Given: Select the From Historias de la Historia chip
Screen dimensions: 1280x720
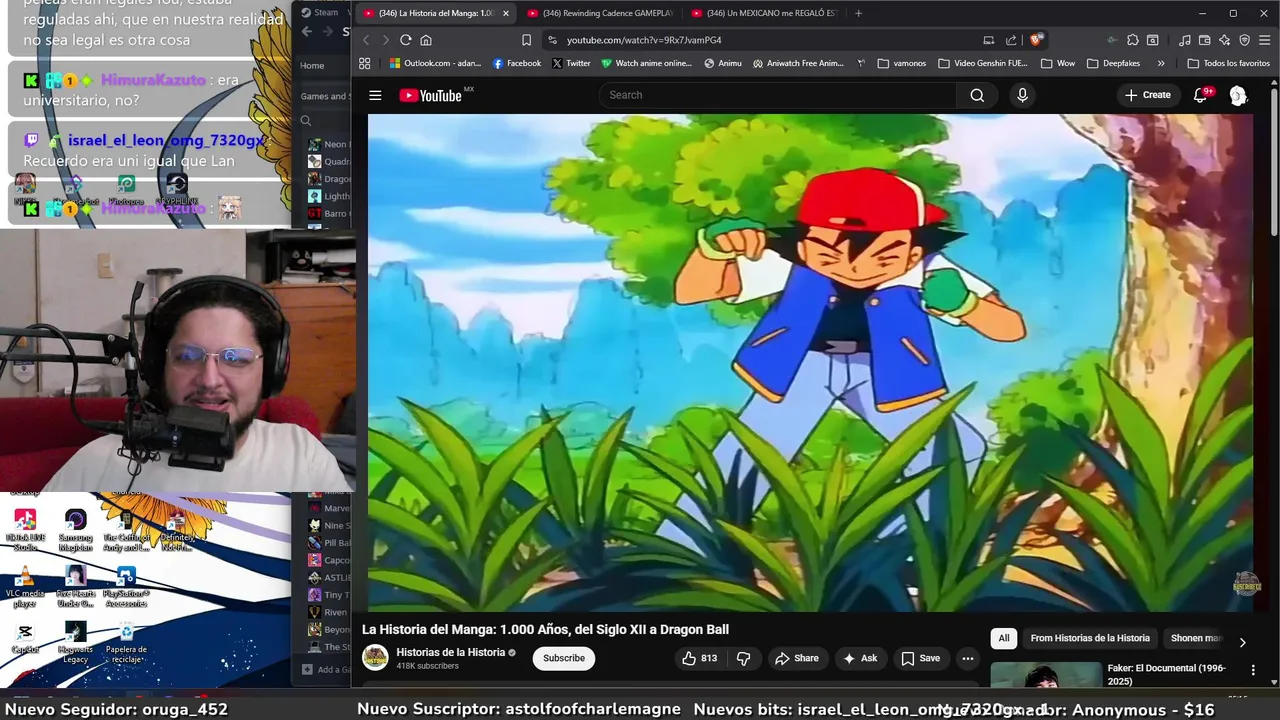Looking at the screenshot, I should click(1090, 638).
